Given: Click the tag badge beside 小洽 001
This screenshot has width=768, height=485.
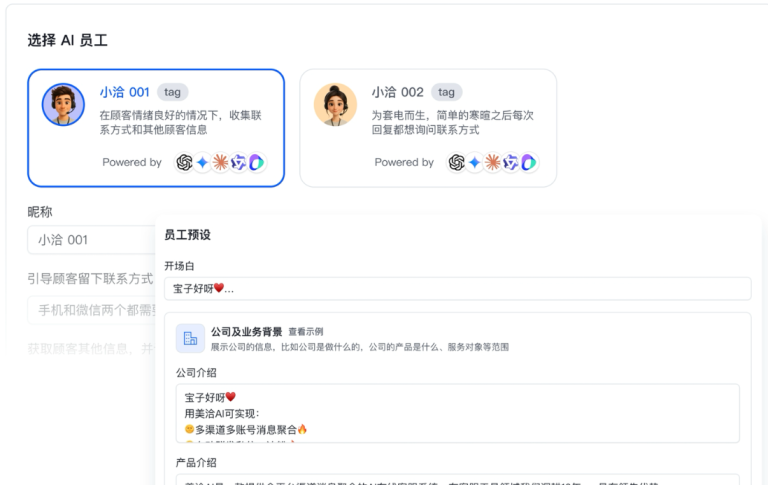Looking at the screenshot, I should click(x=172, y=92).
